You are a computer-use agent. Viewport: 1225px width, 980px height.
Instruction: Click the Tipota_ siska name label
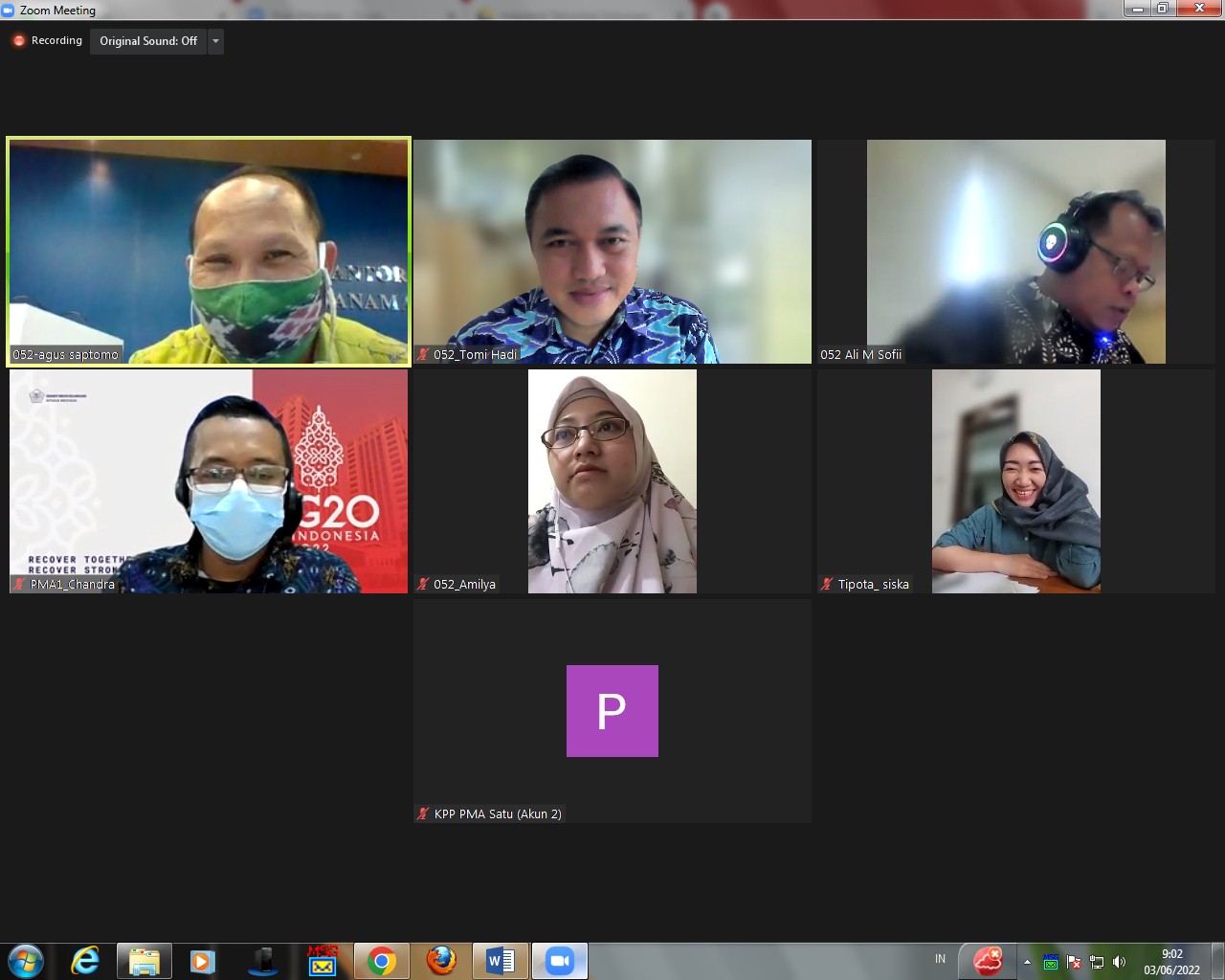pyautogui.click(x=873, y=585)
